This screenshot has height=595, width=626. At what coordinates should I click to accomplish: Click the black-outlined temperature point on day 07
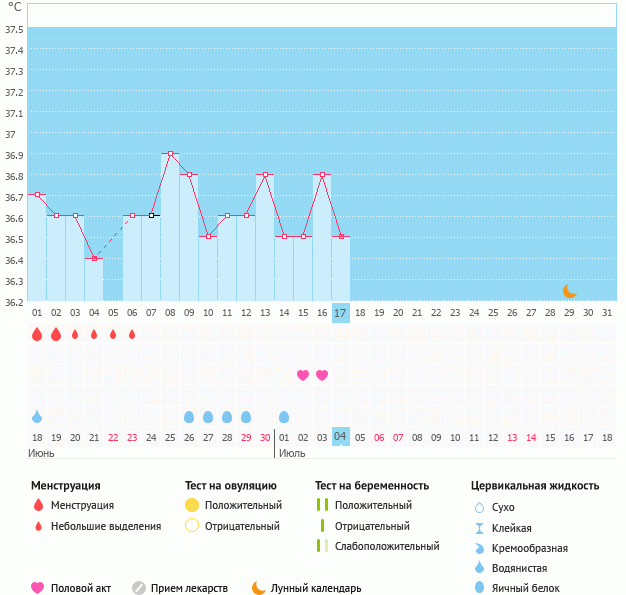point(151,216)
